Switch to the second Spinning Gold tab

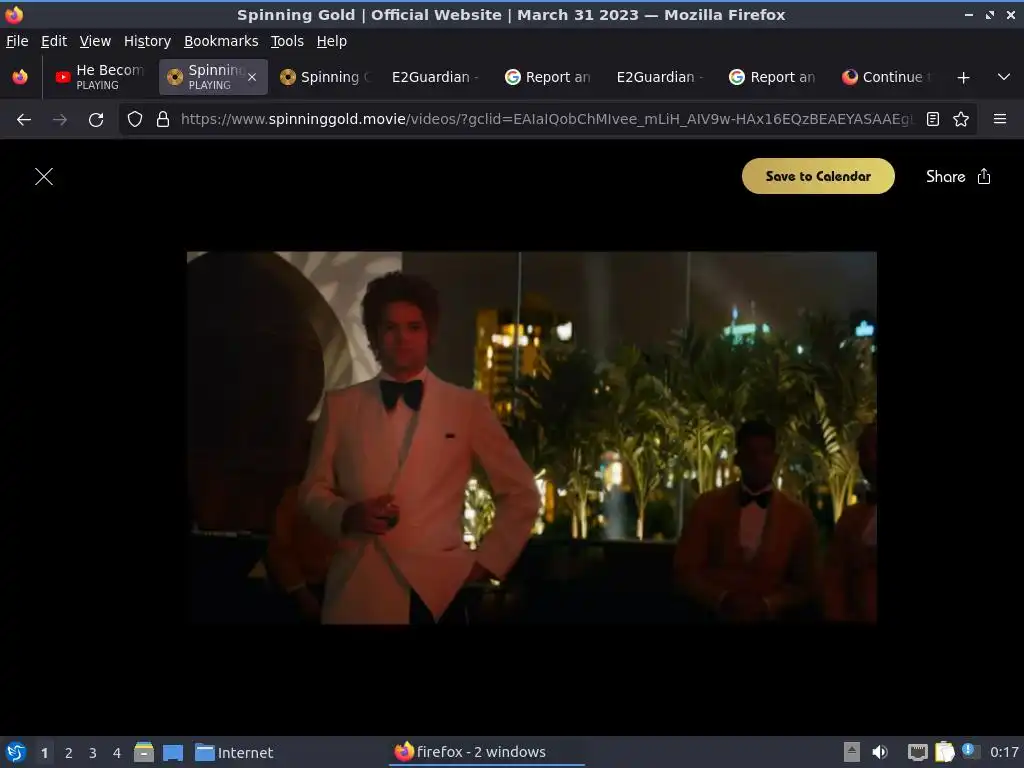tap(325, 77)
